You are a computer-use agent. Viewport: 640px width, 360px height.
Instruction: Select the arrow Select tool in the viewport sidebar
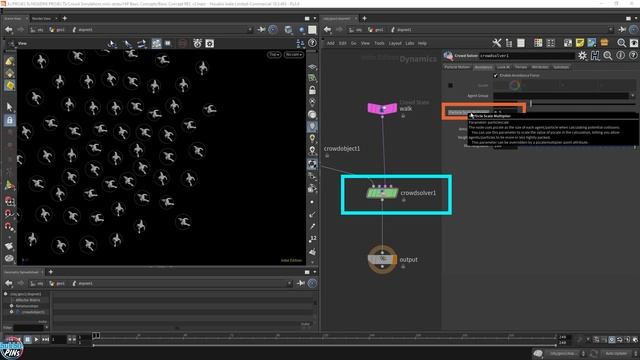tap(9, 107)
